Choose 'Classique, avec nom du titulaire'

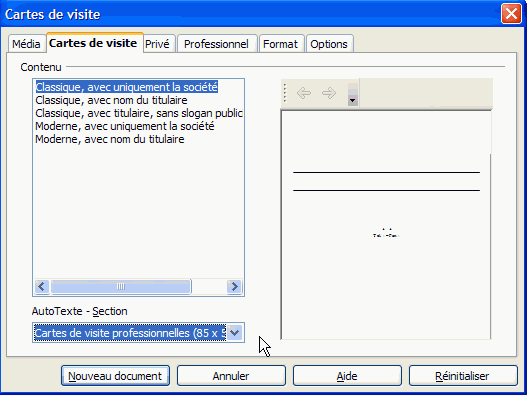[111, 100]
